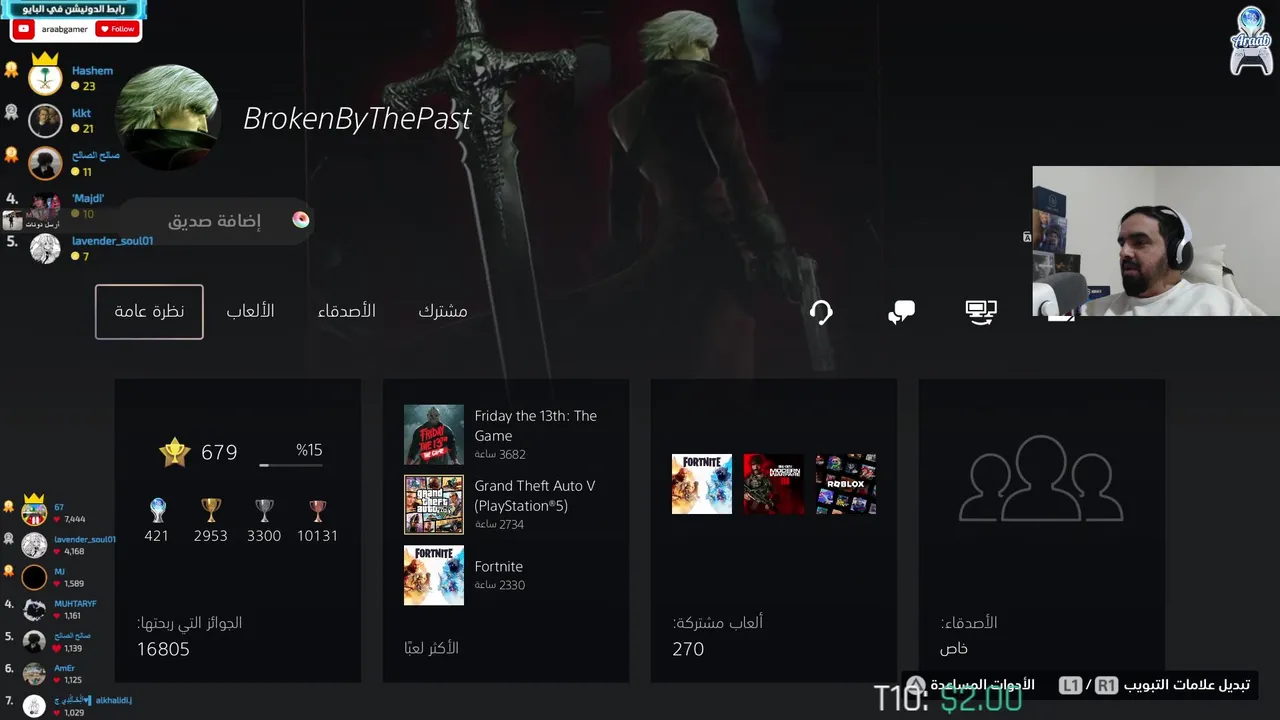Select the platinum trophy icon above 421

[x=157, y=511]
